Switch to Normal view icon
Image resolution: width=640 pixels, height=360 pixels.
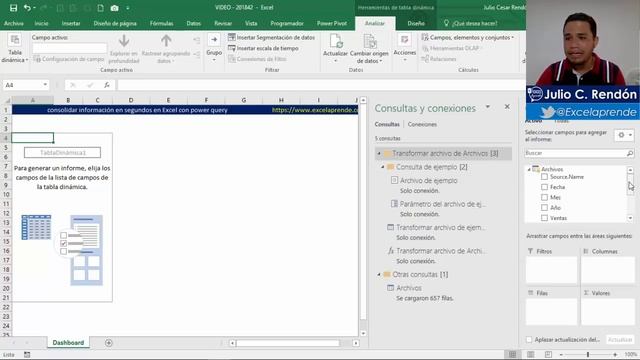click(x=512, y=355)
